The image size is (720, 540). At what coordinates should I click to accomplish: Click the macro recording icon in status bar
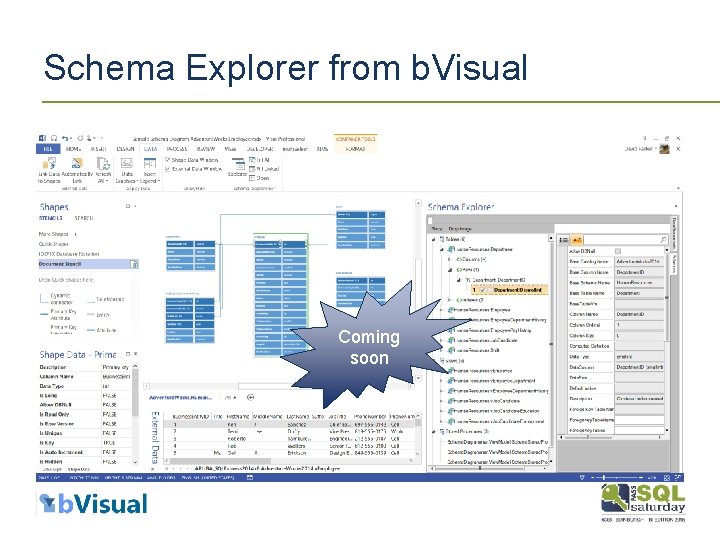(x=250, y=478)
